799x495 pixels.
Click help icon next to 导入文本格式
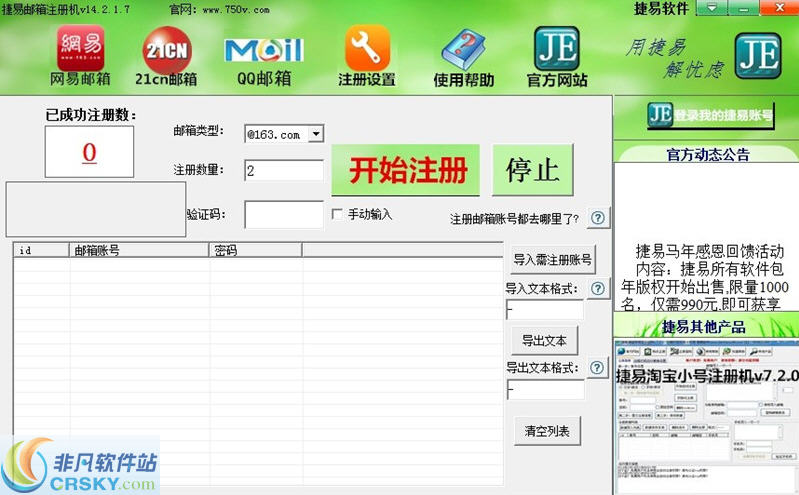(x=598, y=289)
